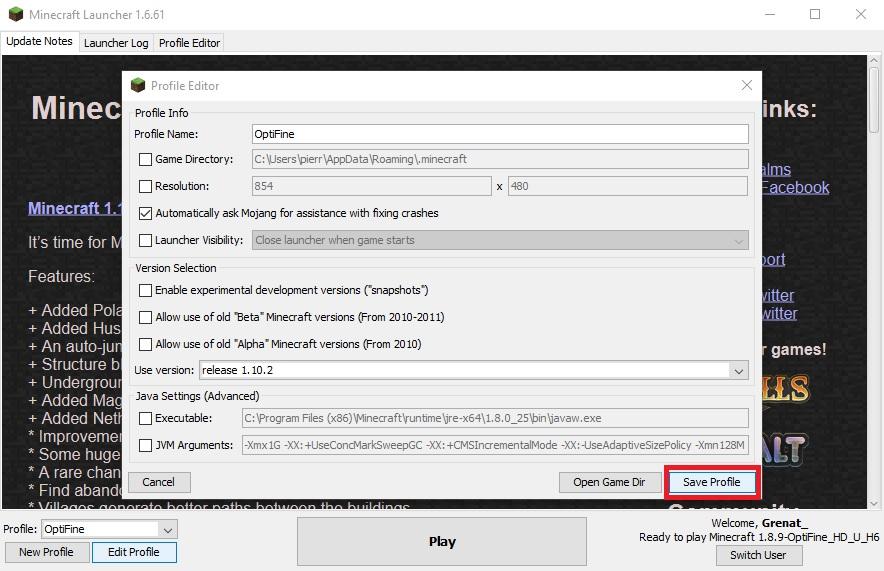Screen dimensions: 884x571
Task: Click the Profile Name field with OptiFine
Action: 500,134
